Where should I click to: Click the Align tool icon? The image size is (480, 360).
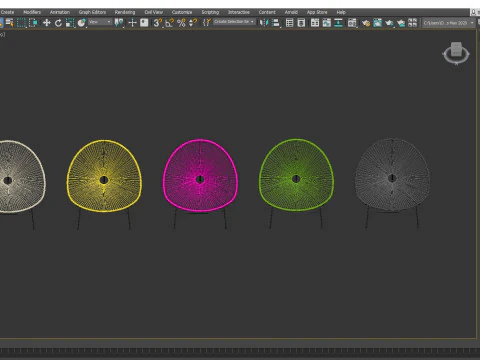(276, 23)
